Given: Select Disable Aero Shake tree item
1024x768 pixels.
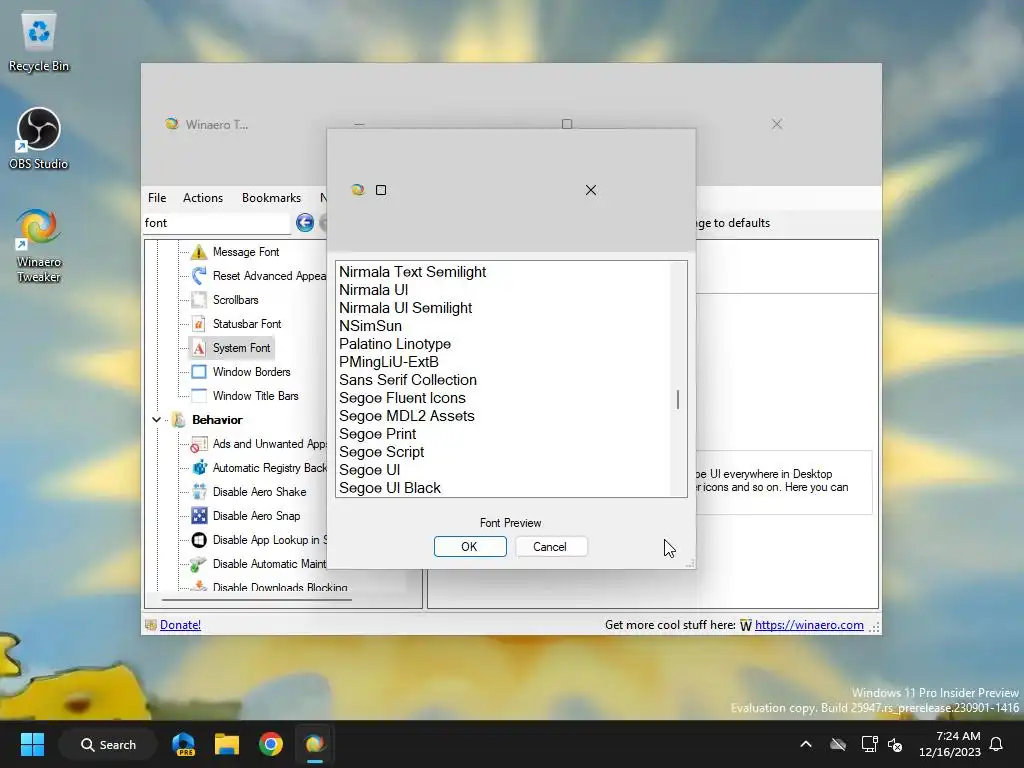Looking at the screenshot, I should pos(259,492).
